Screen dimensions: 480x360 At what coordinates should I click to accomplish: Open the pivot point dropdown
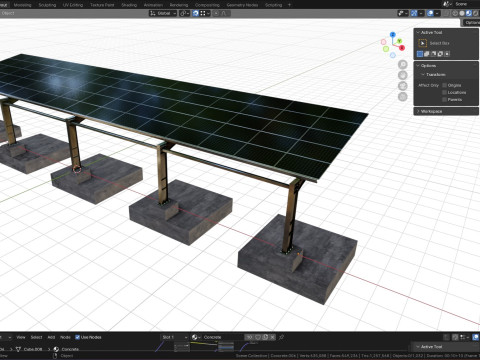pyautogui.click(x=184, y=13)
